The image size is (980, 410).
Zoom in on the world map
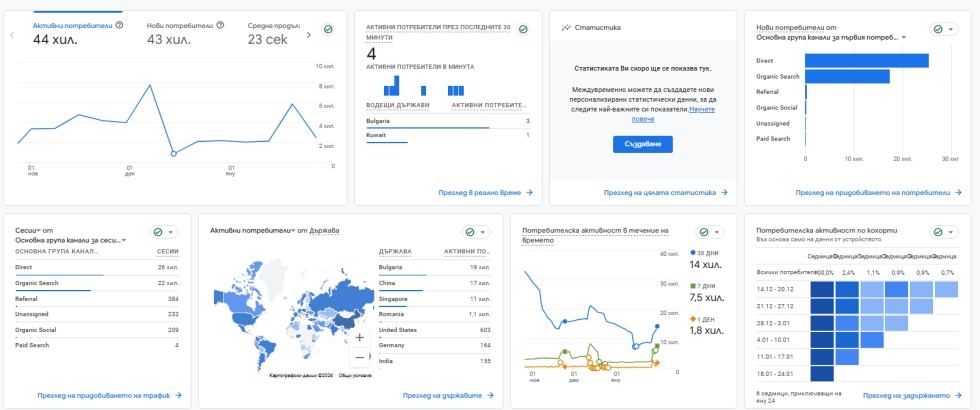click(x=359, y=337)
